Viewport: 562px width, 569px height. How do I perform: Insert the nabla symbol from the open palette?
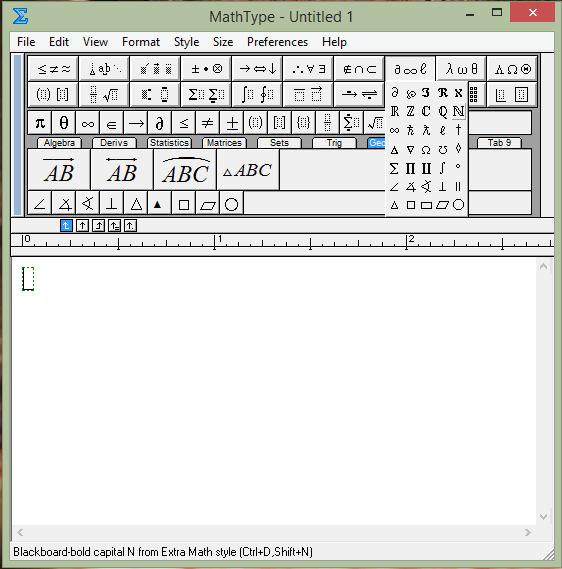pyautogui.click(x=410, y=149)
